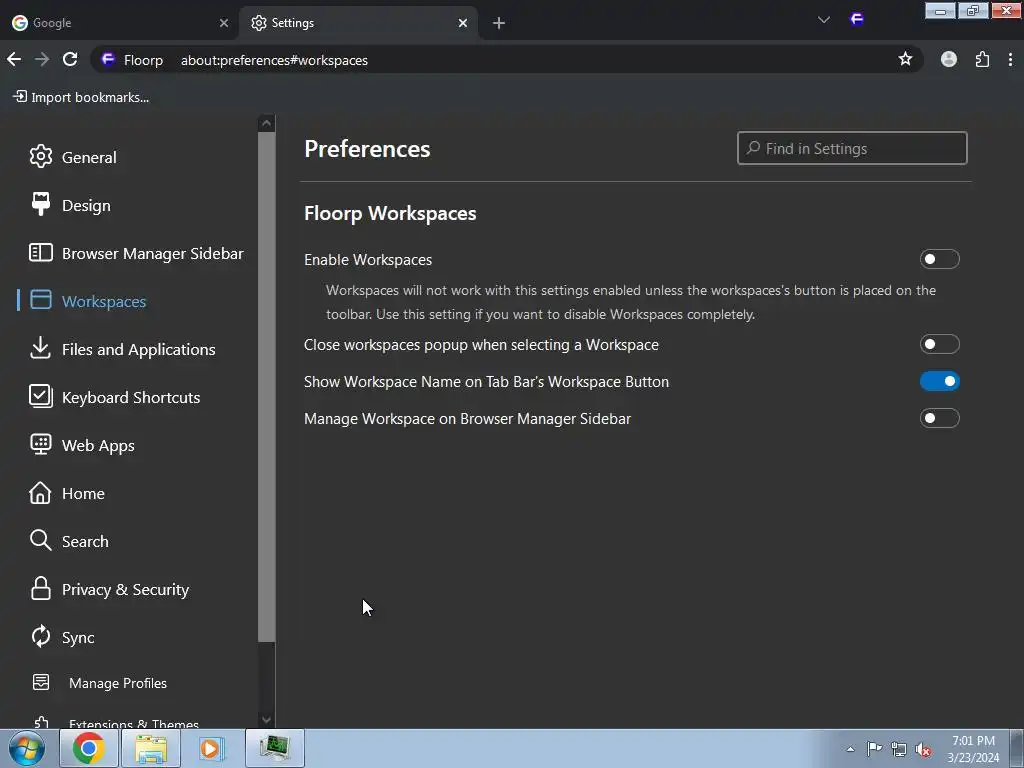Go forward with the forward arrow

(x=42, y=59)
